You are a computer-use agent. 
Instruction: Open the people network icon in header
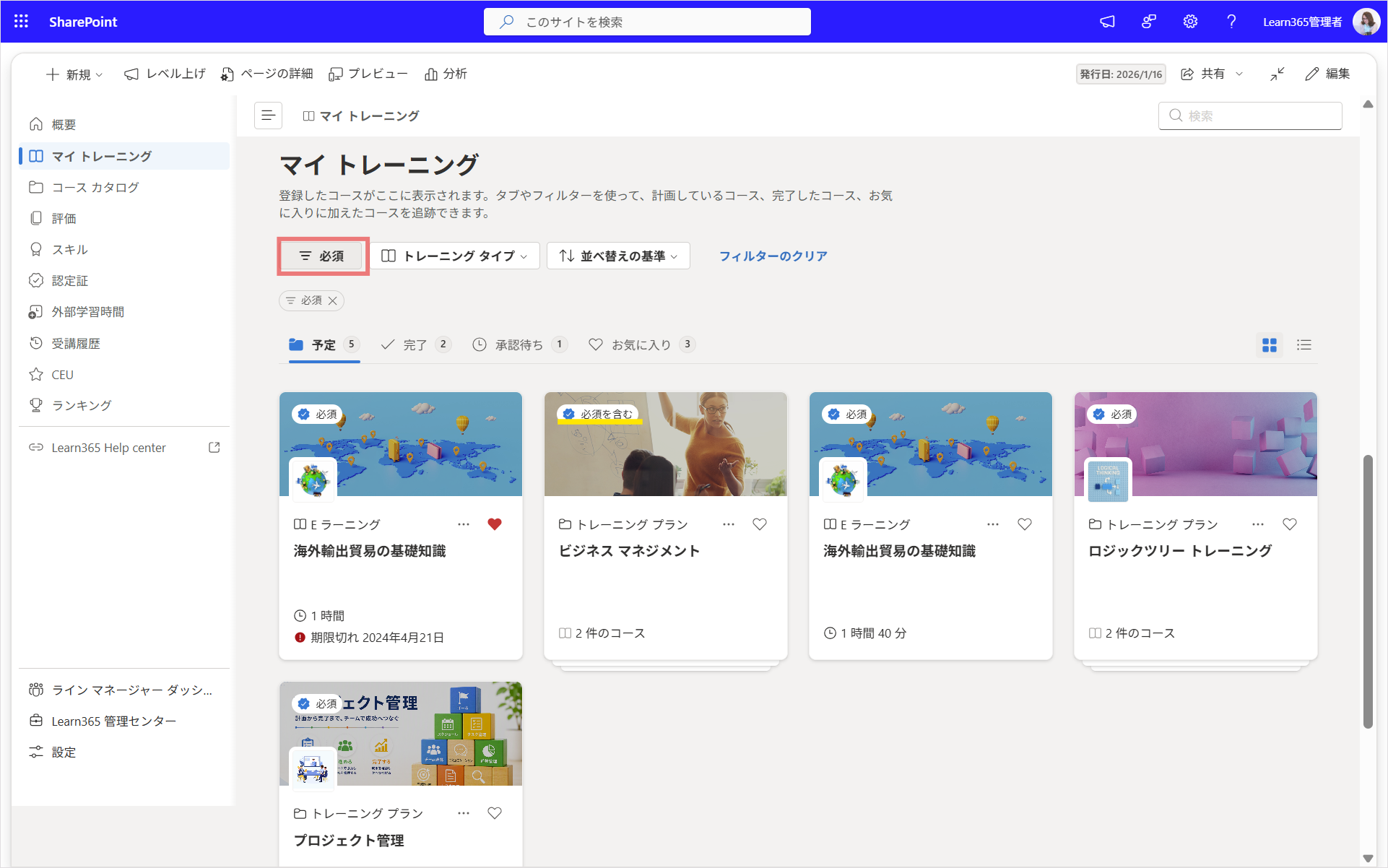click(1148, 22)
